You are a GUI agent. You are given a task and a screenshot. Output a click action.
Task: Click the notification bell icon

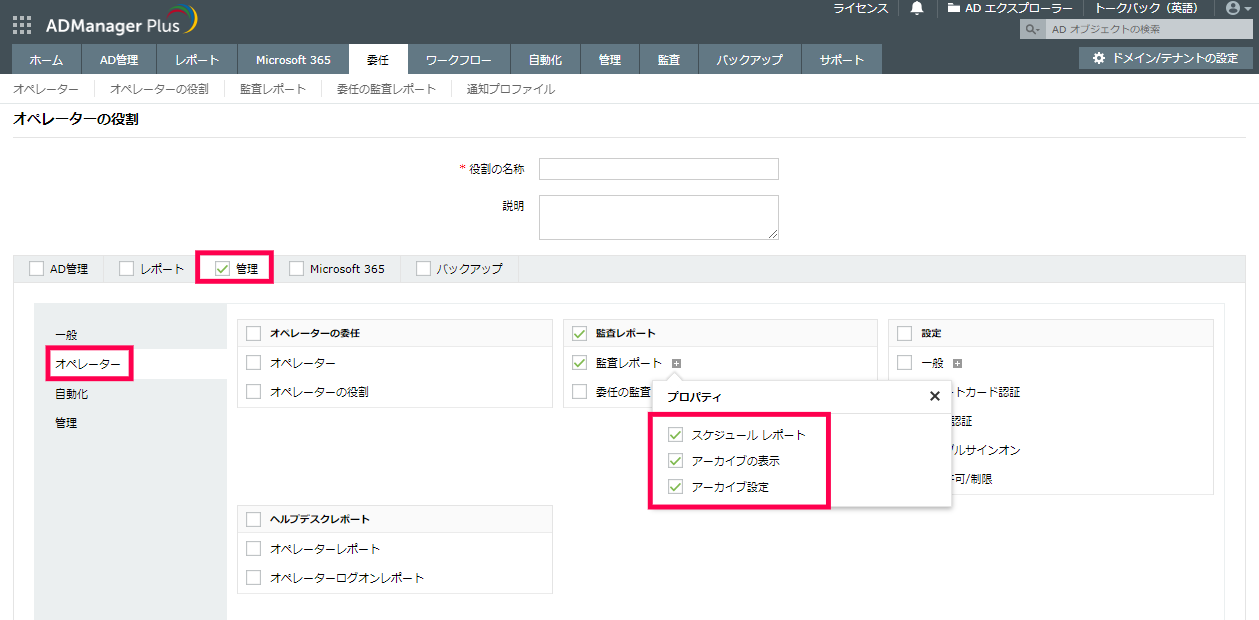[917, 9]
